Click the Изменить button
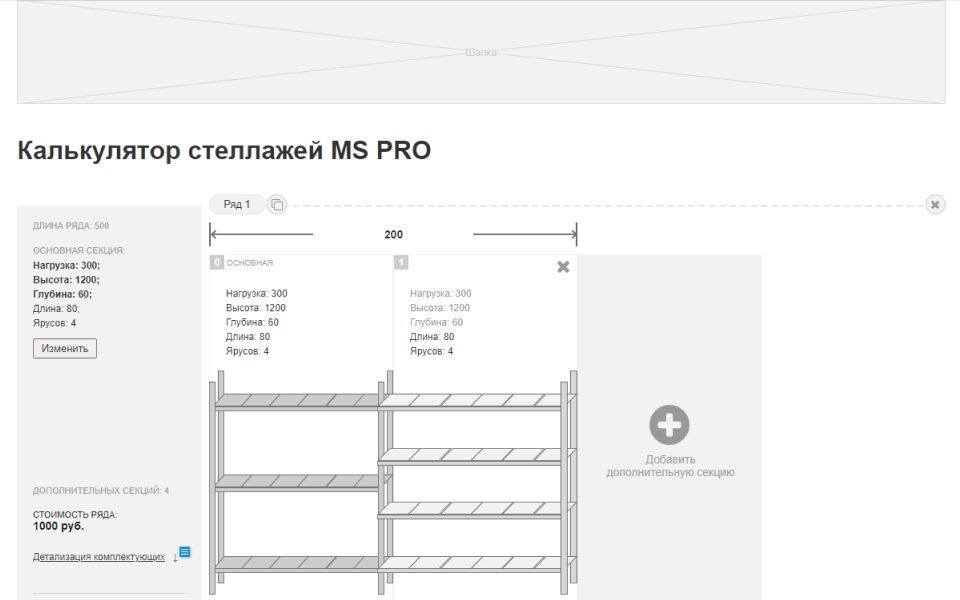This screenshot has width=960, height=600. coord(65,348)
